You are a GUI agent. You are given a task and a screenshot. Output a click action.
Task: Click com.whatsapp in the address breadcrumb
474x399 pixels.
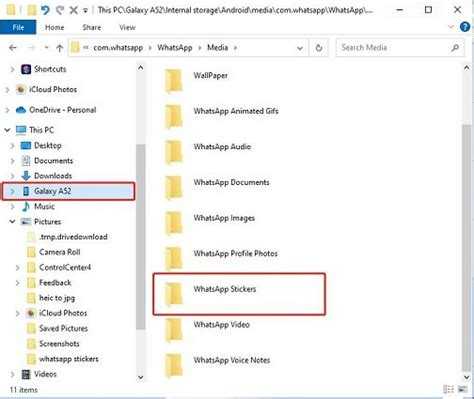click(x=118, y=48)
